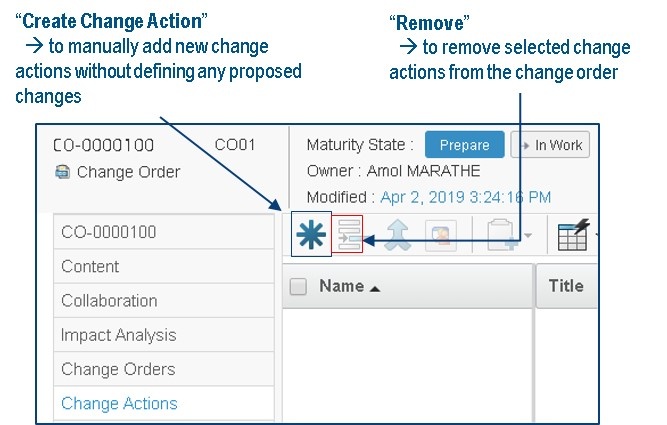Promote to In Work state button

pos(551,145)
